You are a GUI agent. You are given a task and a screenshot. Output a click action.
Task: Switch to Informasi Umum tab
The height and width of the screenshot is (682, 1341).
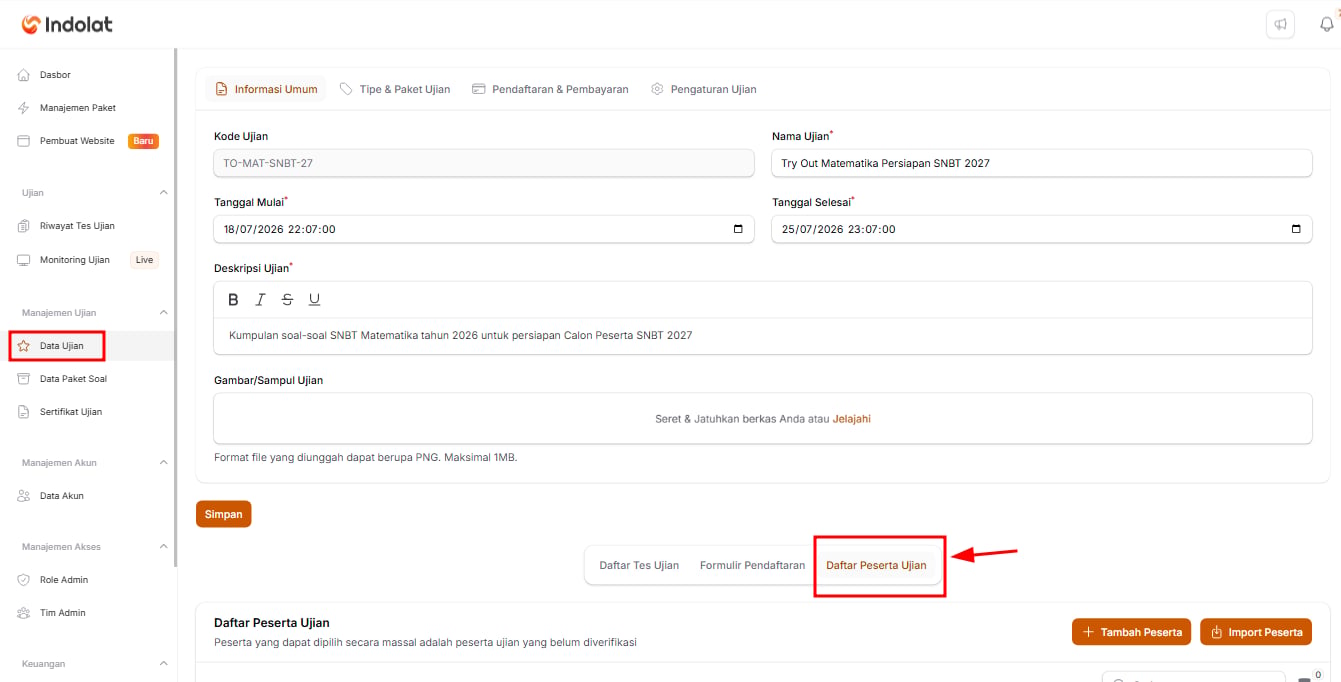tap(267, 89)
